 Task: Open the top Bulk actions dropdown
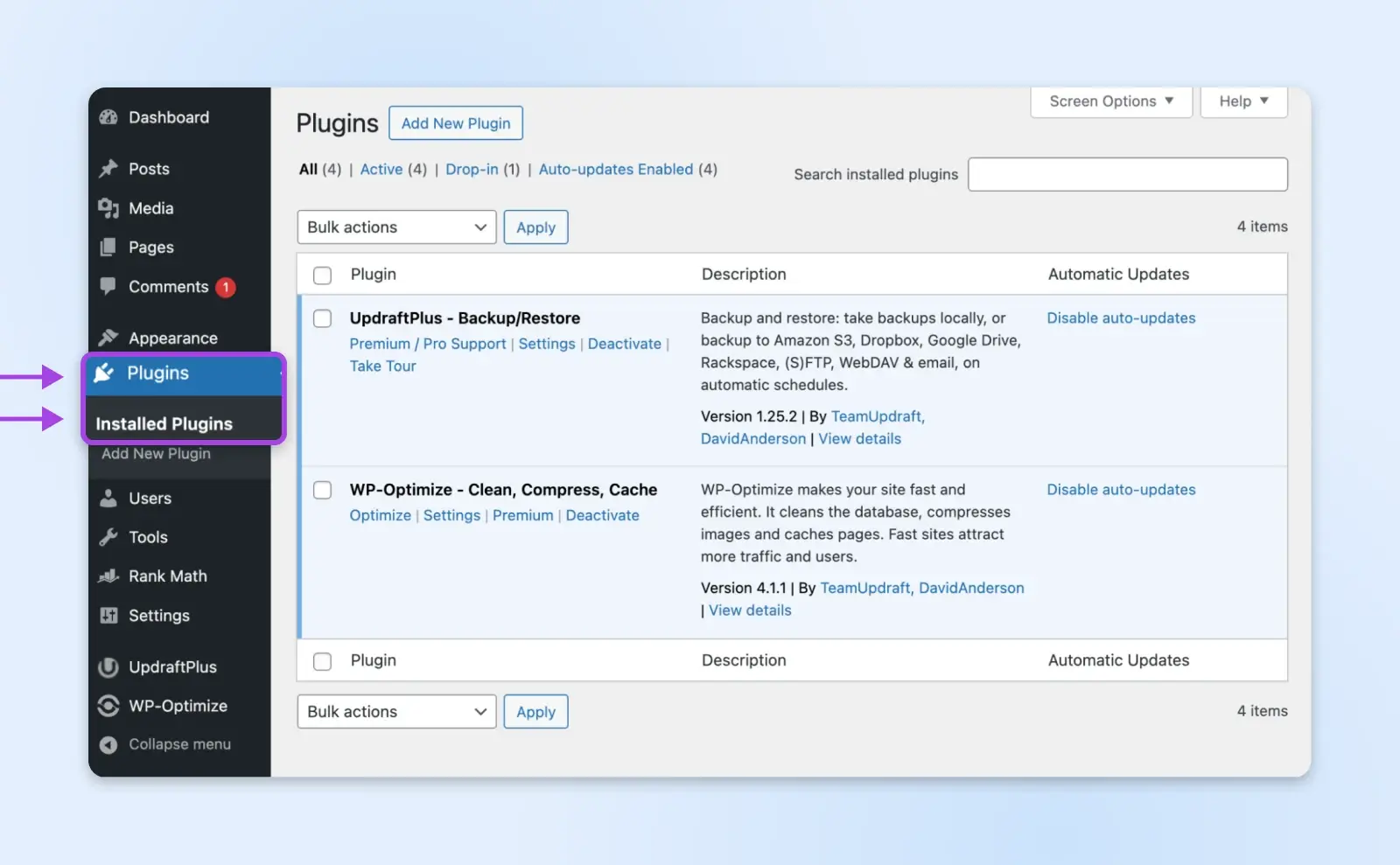tap(396, 227)
